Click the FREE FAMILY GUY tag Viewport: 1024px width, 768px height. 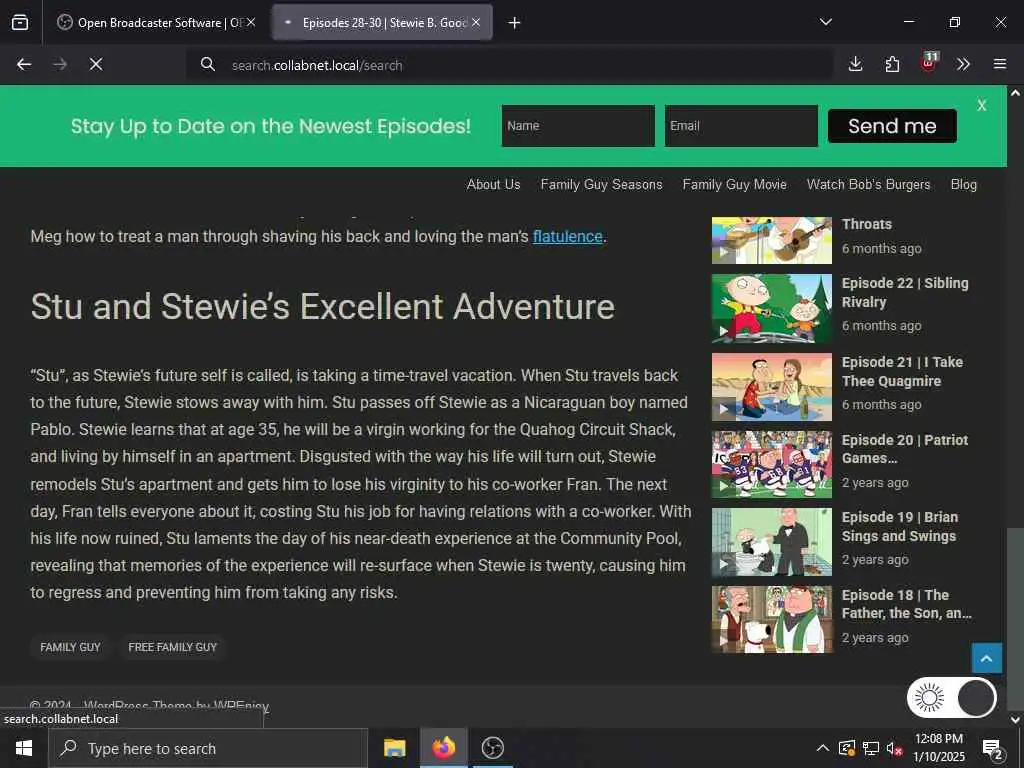click(172, 647)
